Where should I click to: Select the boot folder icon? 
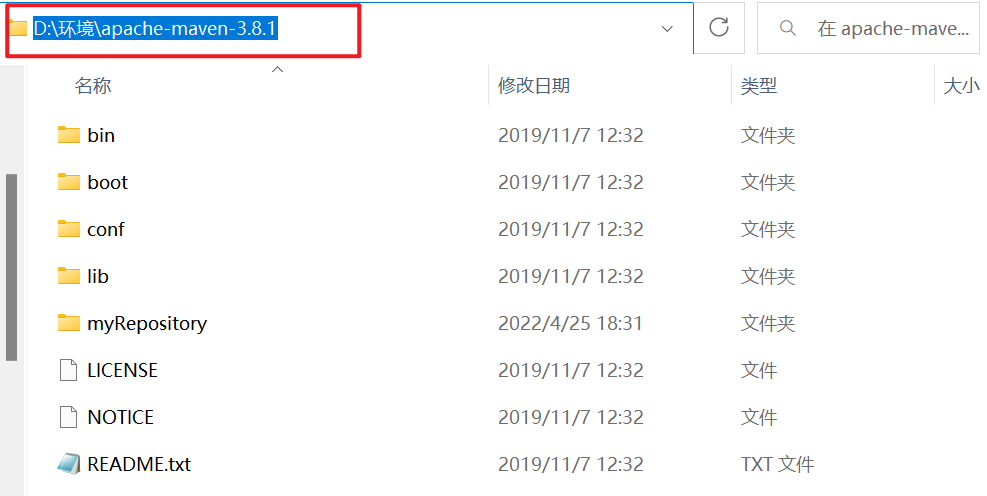69,183
